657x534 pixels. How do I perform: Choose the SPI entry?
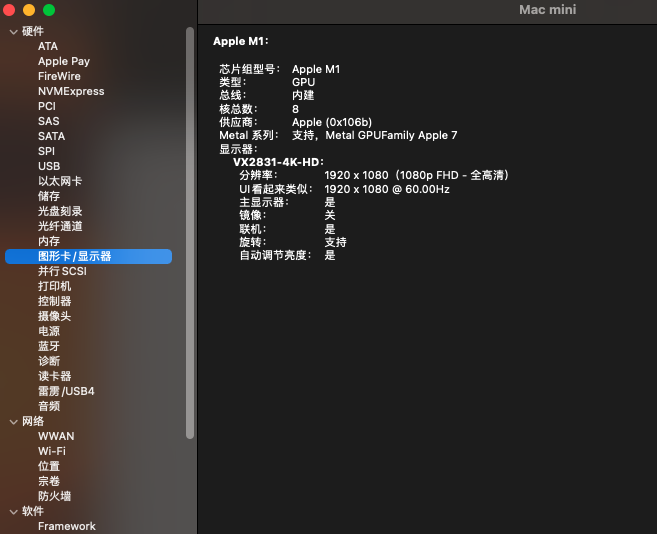pyautogui.click(x=46, y=151)
